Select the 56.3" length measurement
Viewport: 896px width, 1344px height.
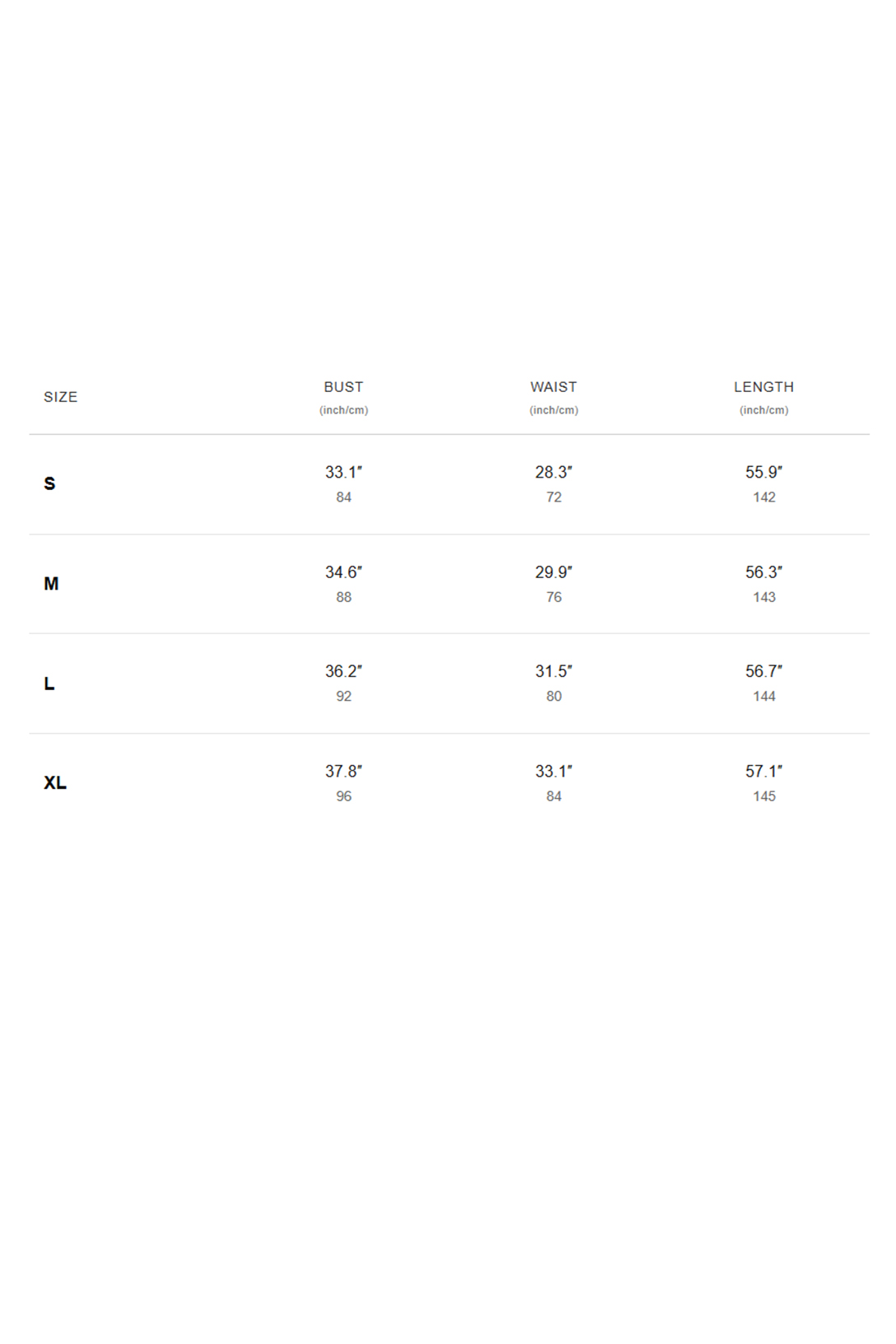click(763, 572)
